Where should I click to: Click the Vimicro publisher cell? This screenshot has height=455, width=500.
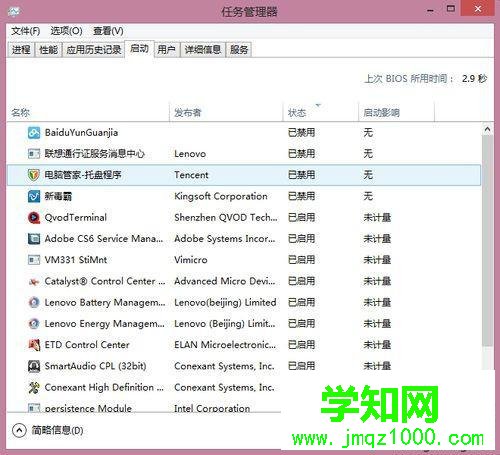tap(191, 260)
